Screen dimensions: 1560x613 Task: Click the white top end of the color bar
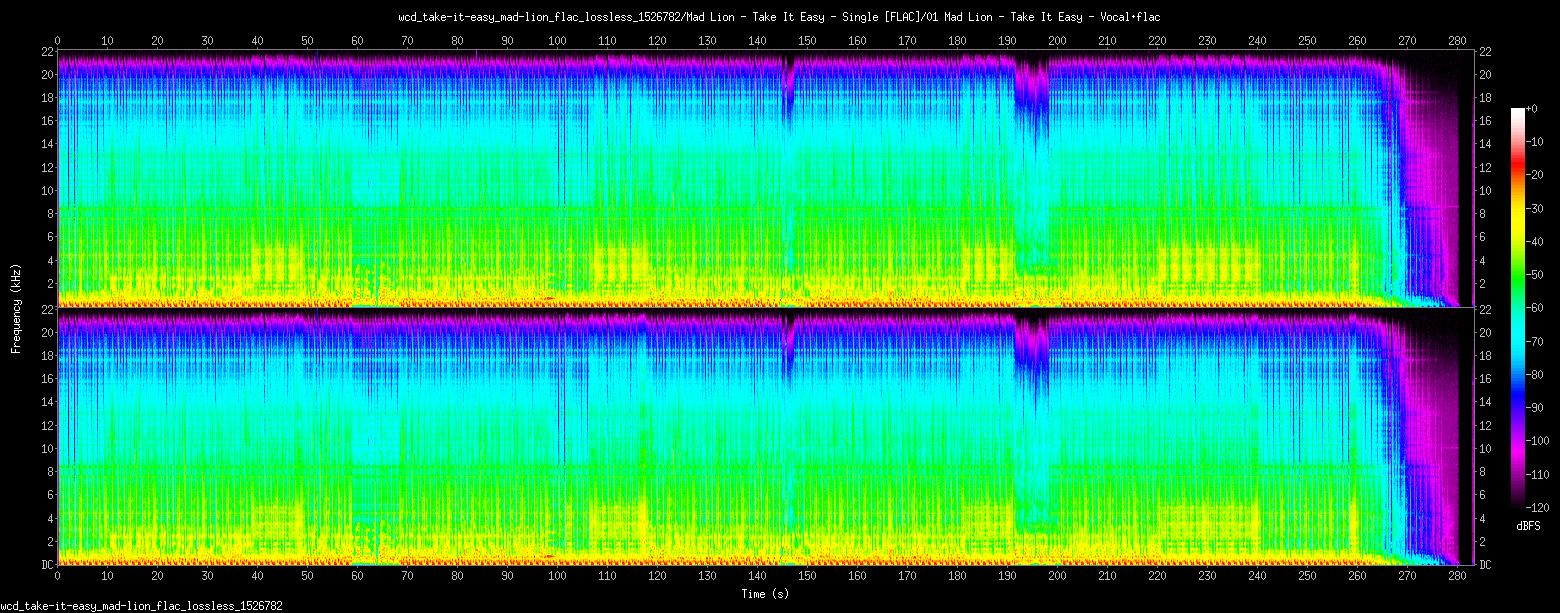(x=1519, y=111)
